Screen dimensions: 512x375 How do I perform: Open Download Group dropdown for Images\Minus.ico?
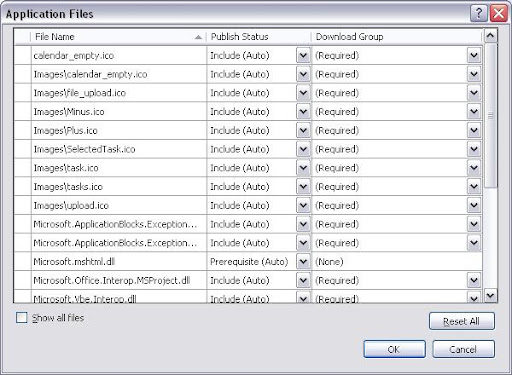[474, 112]
